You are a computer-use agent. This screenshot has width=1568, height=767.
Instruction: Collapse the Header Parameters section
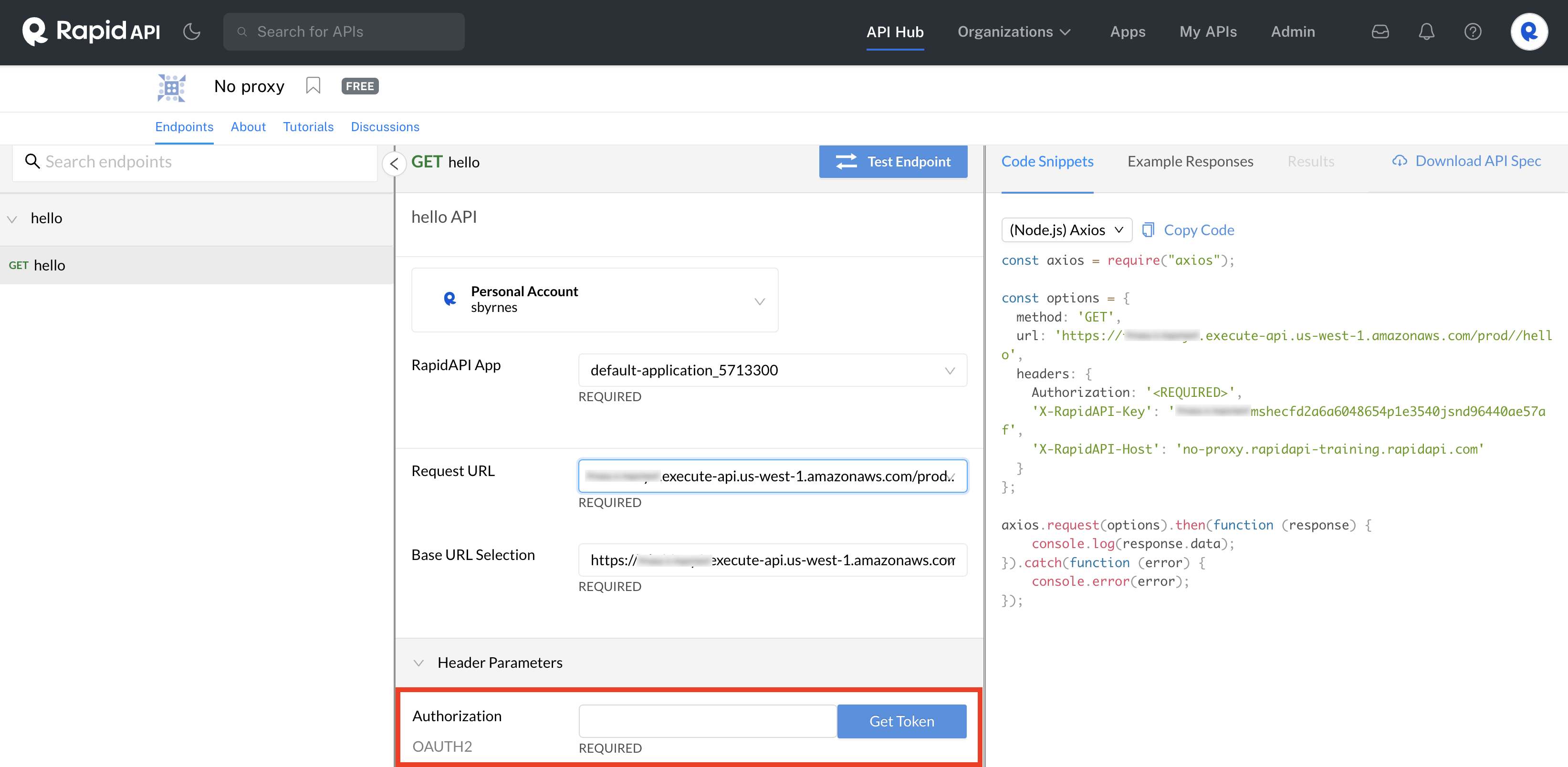[418, 663]
